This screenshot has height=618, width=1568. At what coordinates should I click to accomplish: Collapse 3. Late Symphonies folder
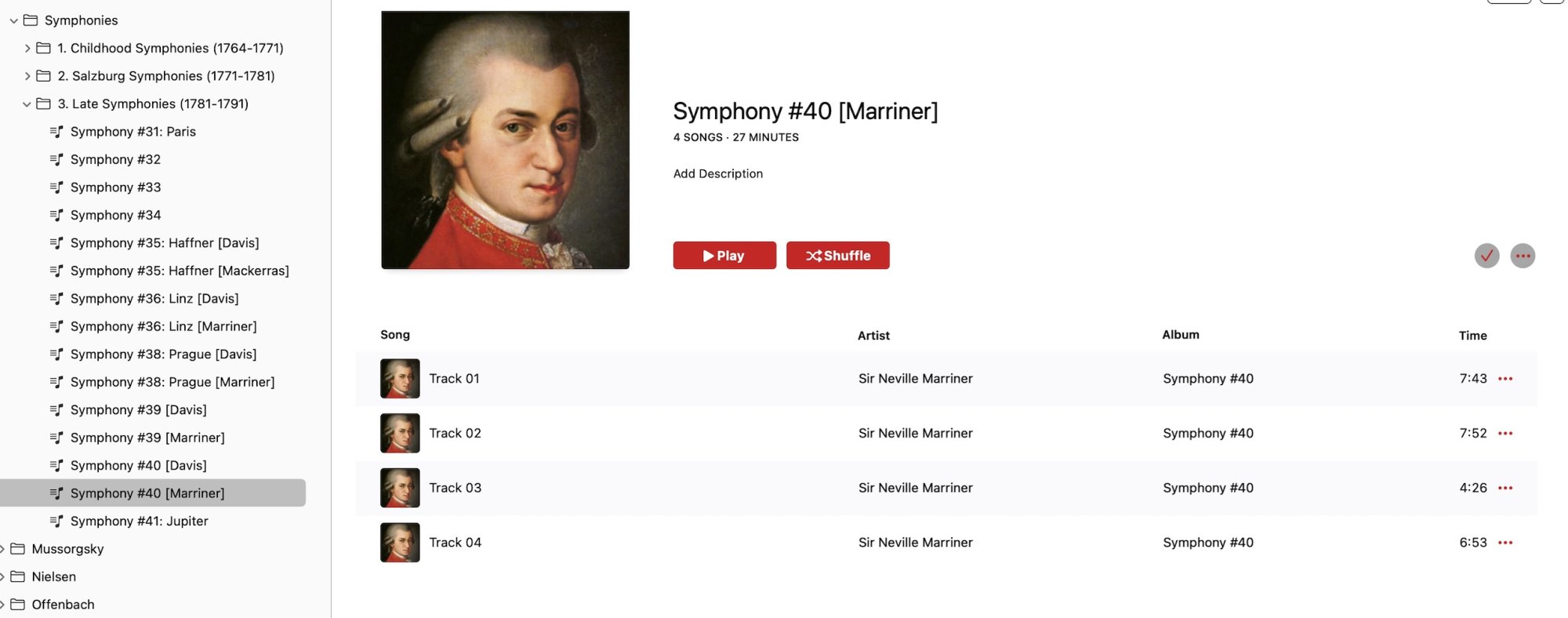27,104
